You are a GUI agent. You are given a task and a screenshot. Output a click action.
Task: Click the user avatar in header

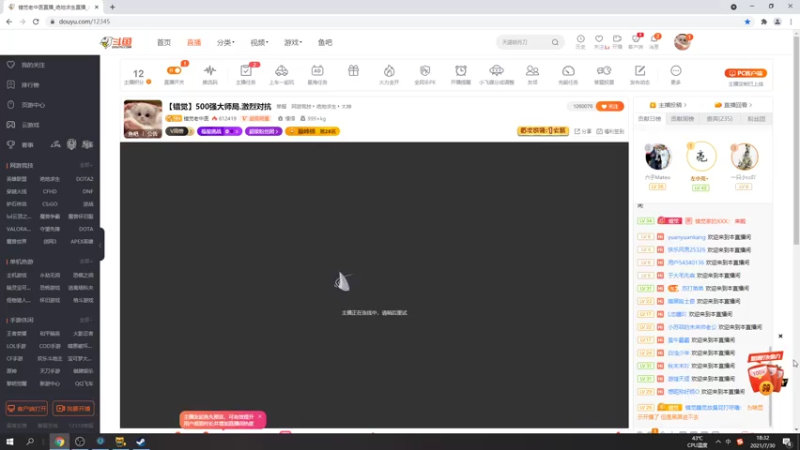coord(682,42)
